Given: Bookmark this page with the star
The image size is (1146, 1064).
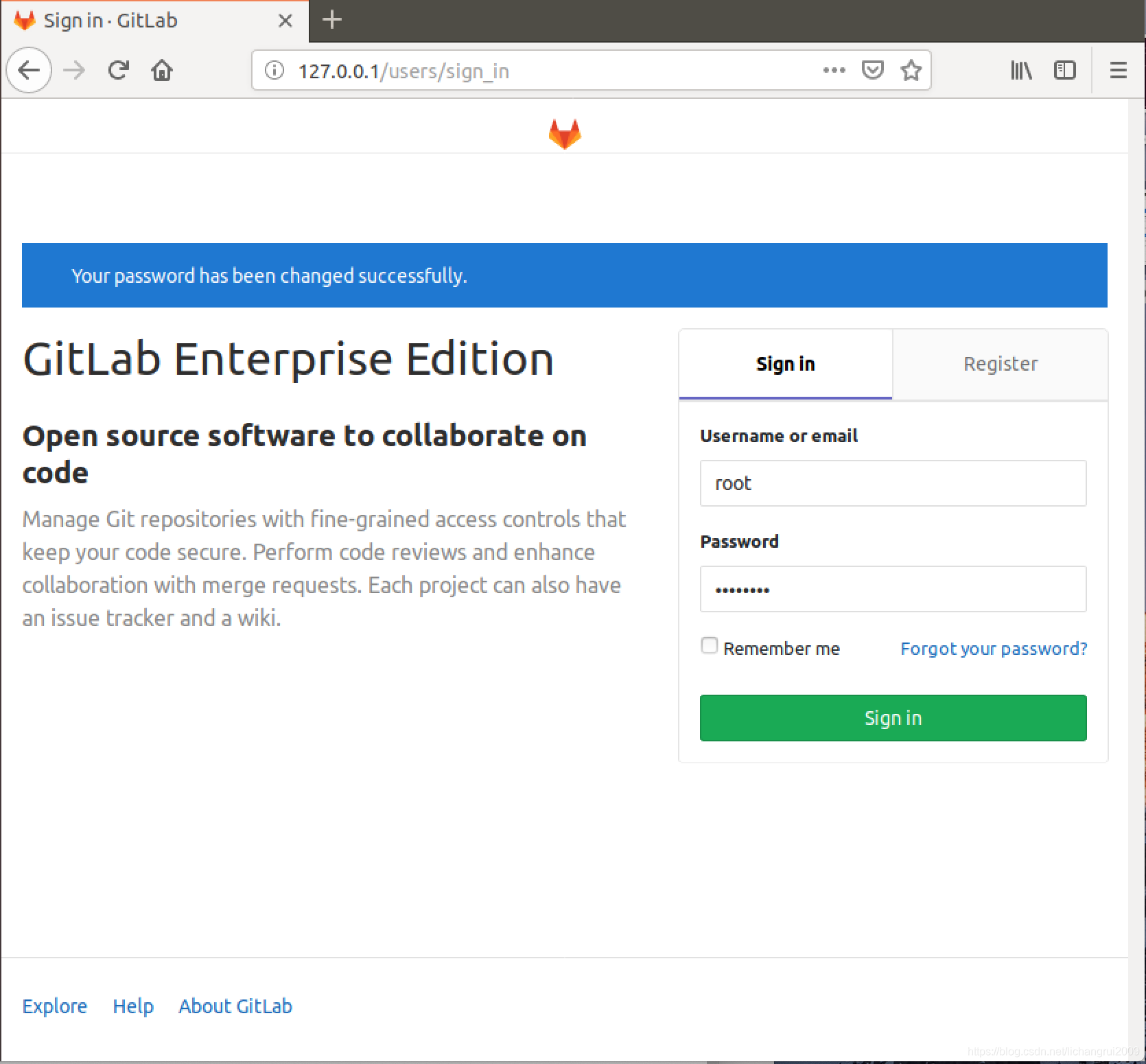Looking at the screenshot, I should (x=911, y=70).
